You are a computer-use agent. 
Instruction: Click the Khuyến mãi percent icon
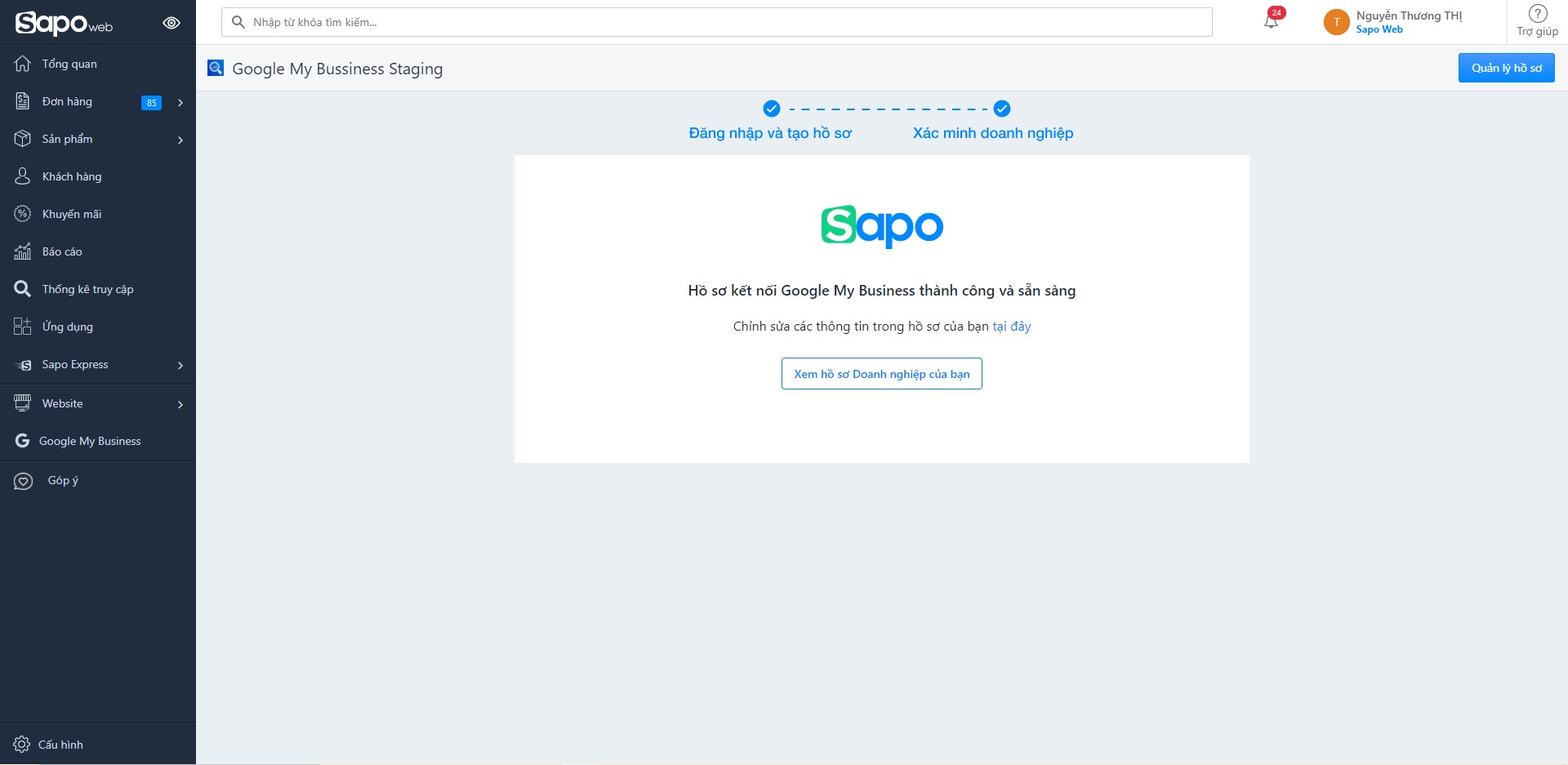pyautogui.click(x=23, y=214)
